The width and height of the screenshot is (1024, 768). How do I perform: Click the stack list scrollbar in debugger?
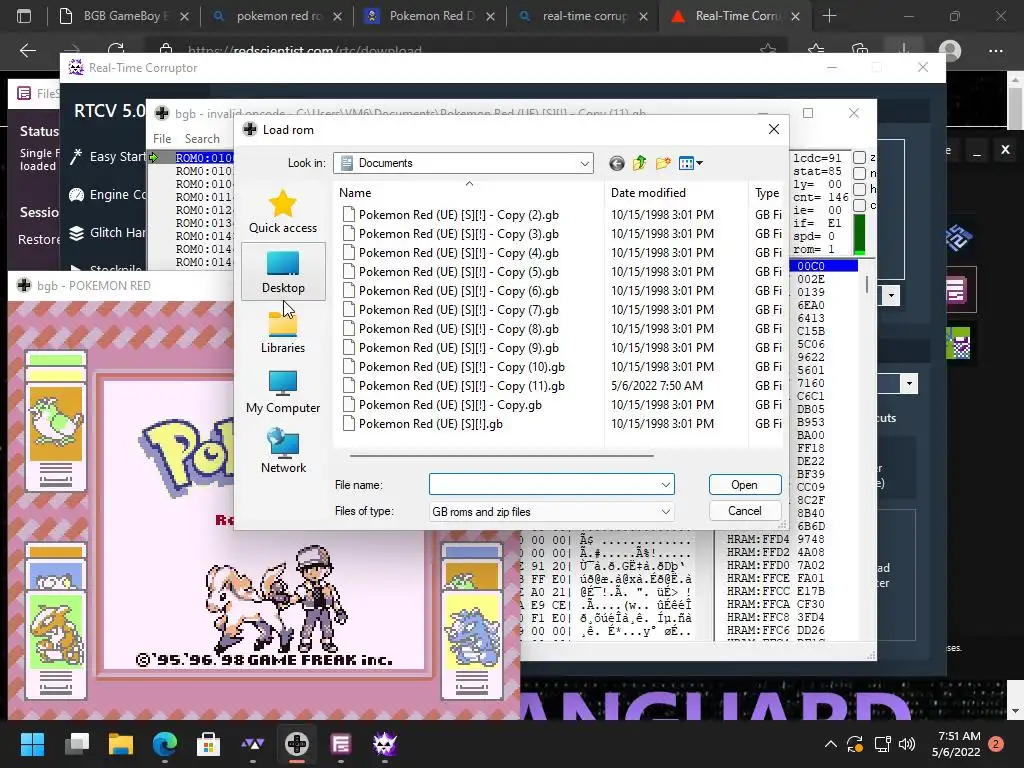coord(867,285)
